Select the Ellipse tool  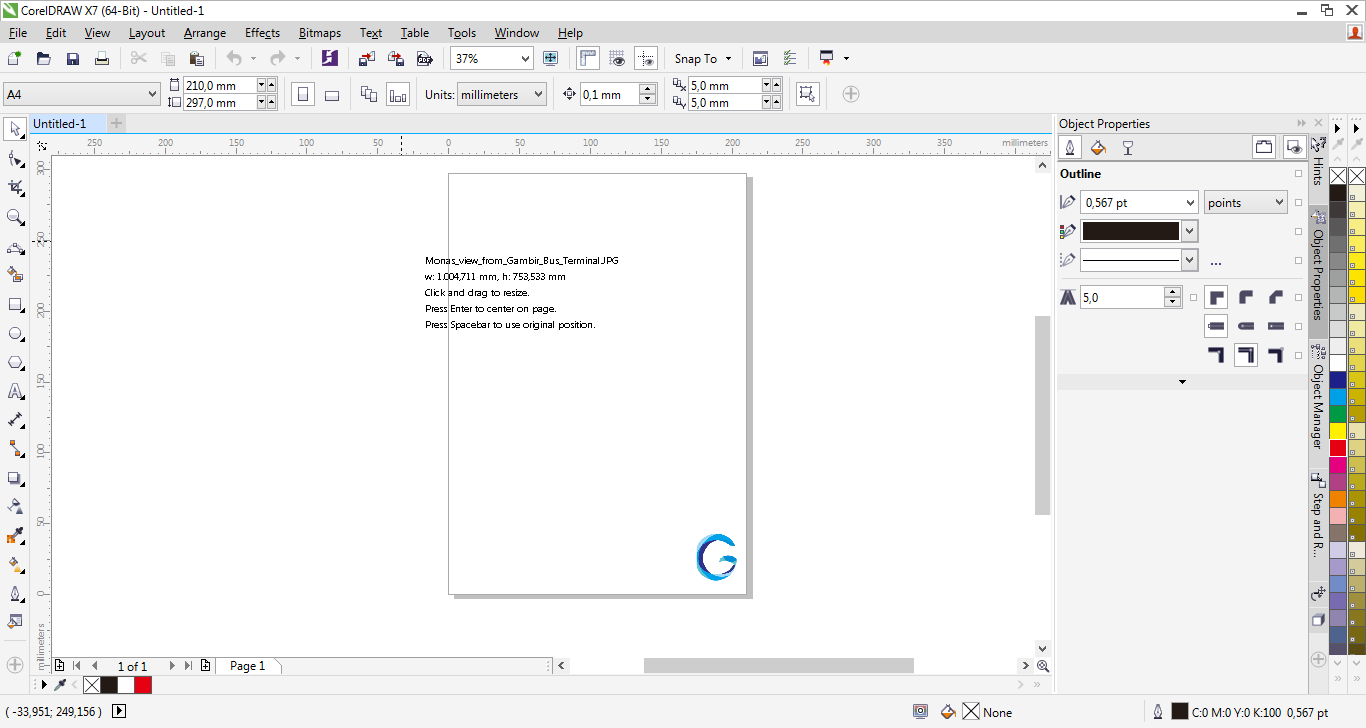(15, 334)
